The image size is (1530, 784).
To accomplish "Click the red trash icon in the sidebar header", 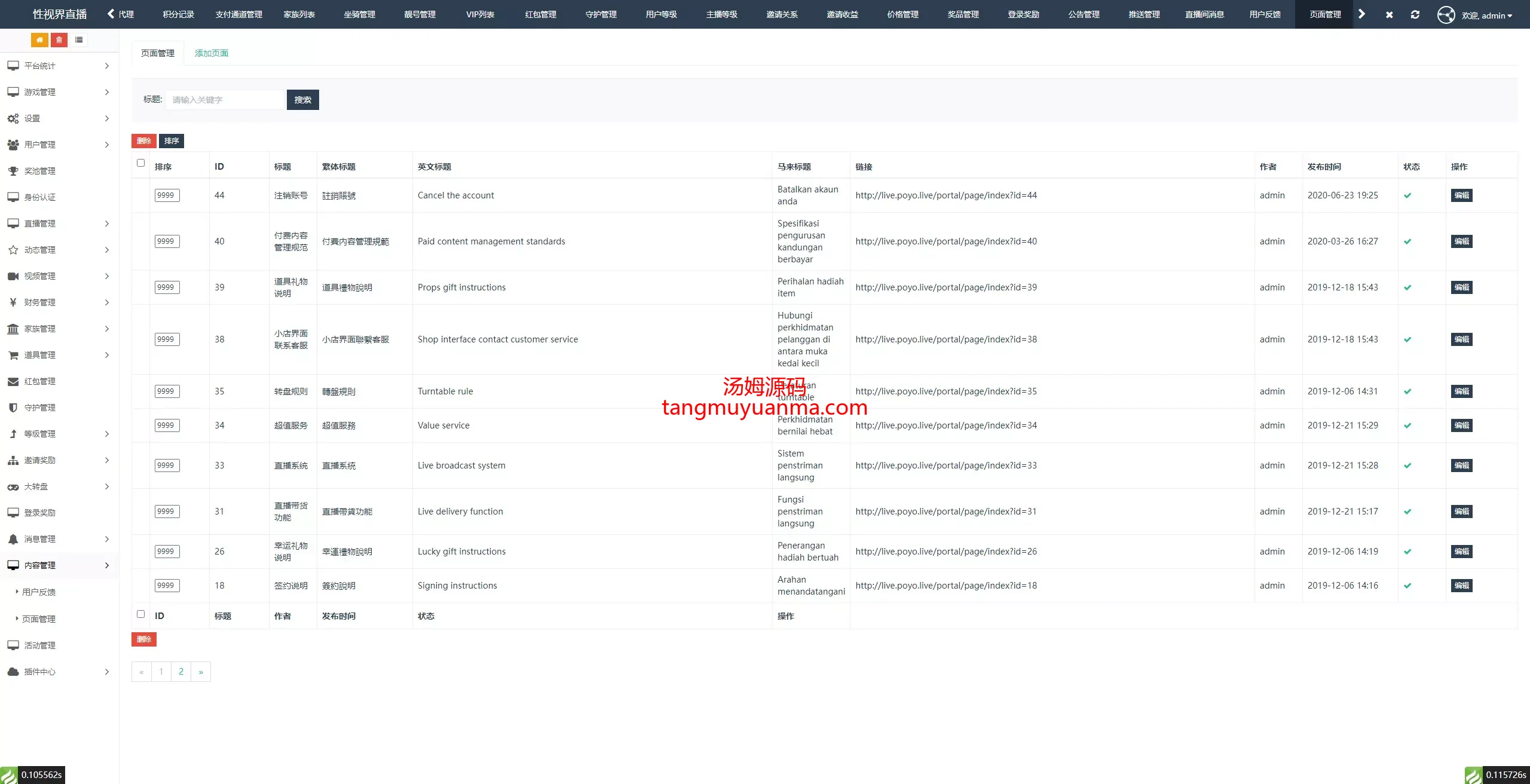I will pyautogui.click(x=59, y=40).
